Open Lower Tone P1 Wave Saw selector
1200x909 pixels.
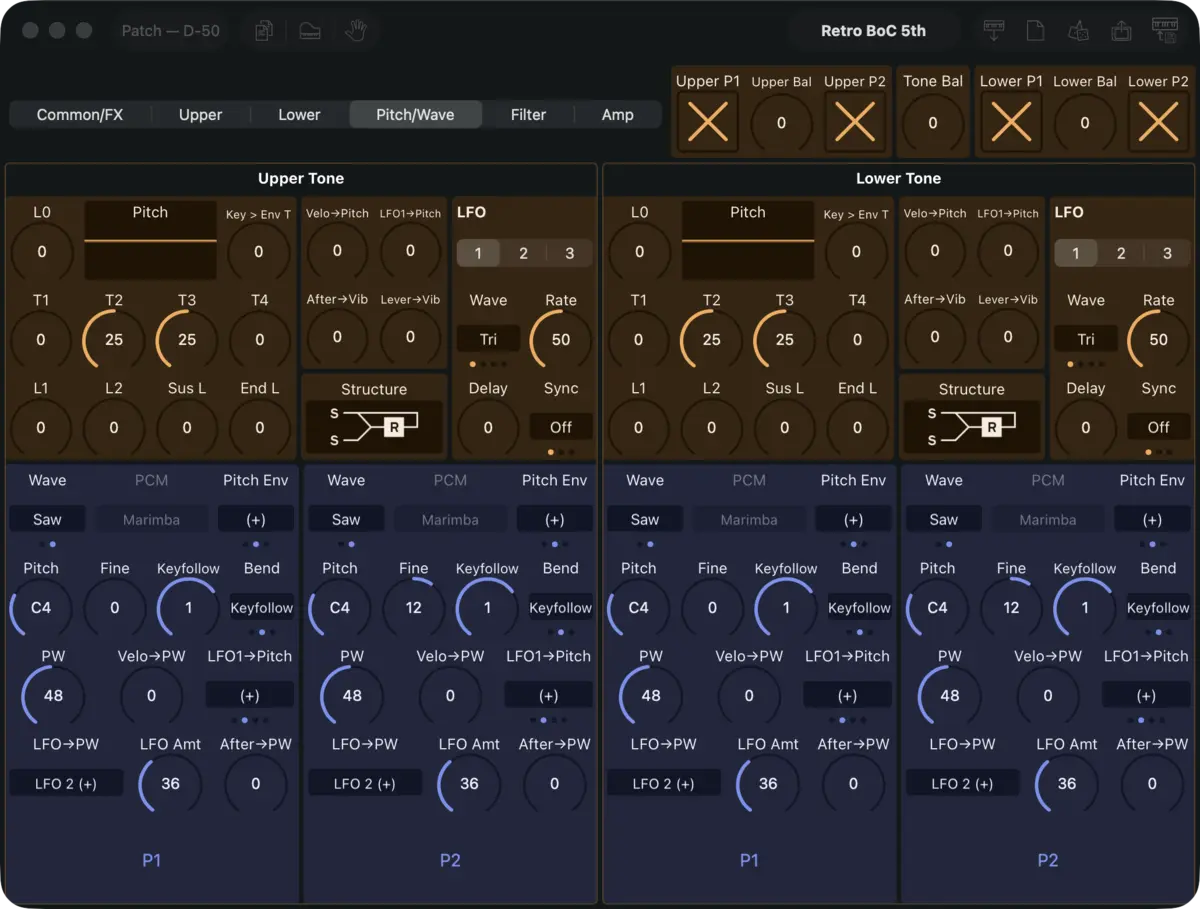(645, 519)
